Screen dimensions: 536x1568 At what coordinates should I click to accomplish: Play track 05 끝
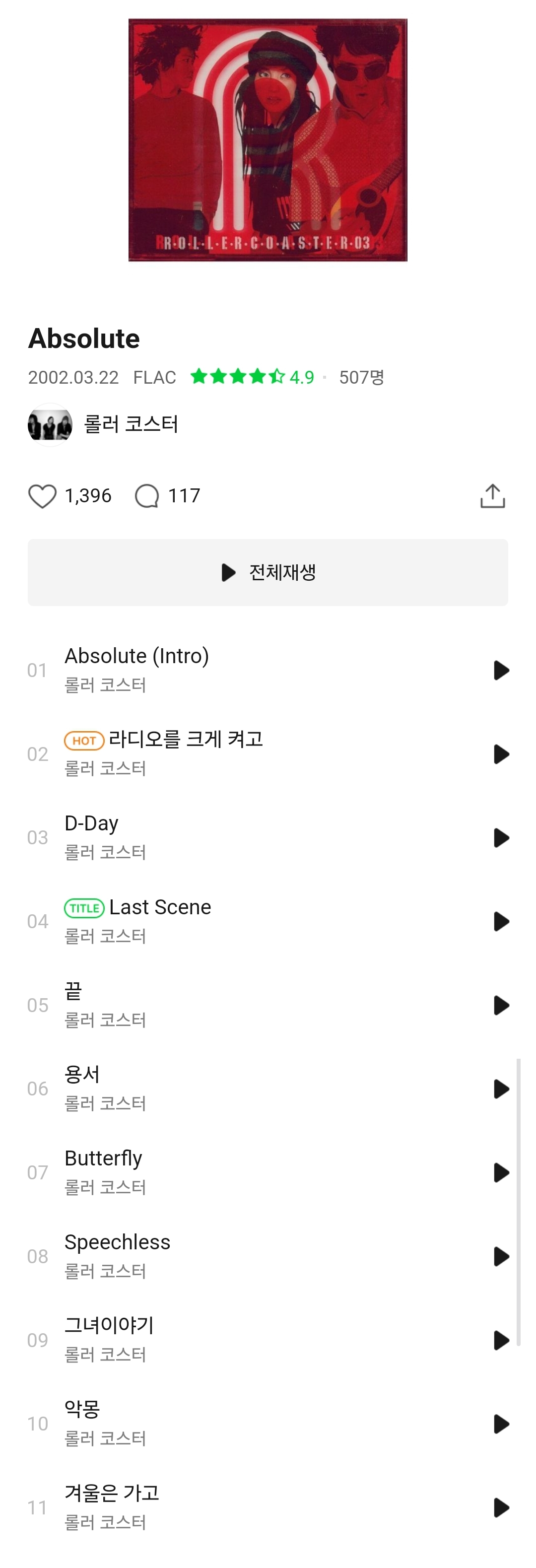501,1005
